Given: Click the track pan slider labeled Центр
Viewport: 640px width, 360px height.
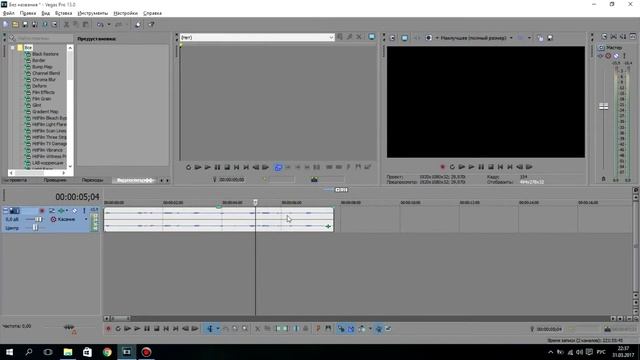Looking at the screenshot, I should click(35, 228).
